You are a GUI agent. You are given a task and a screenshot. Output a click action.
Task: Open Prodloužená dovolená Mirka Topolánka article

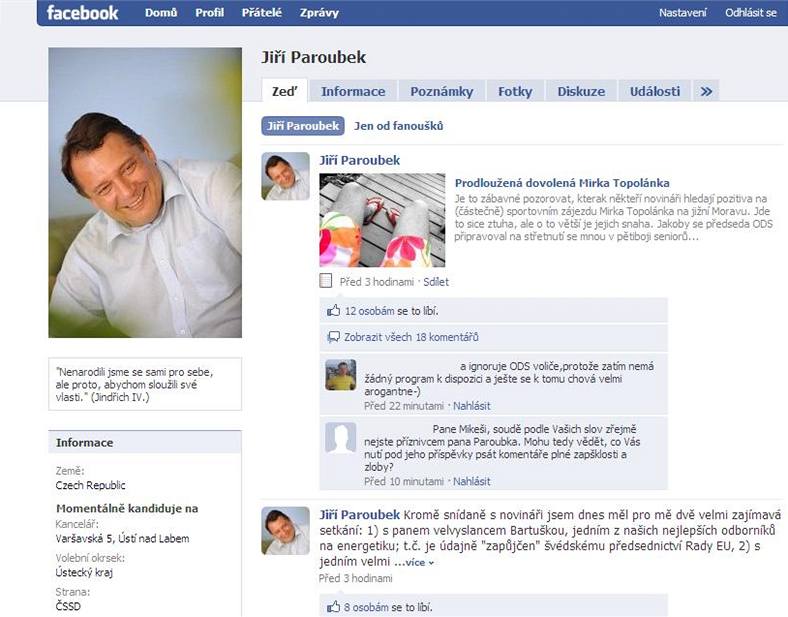(562, 183)
